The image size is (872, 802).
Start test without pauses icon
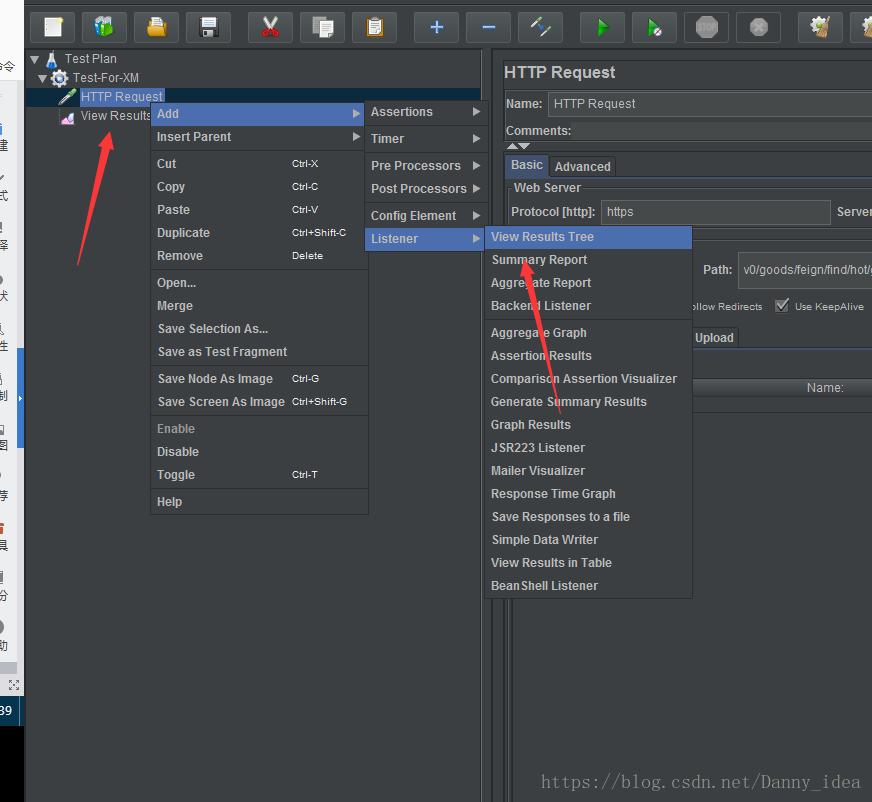[x=655, y=27]
